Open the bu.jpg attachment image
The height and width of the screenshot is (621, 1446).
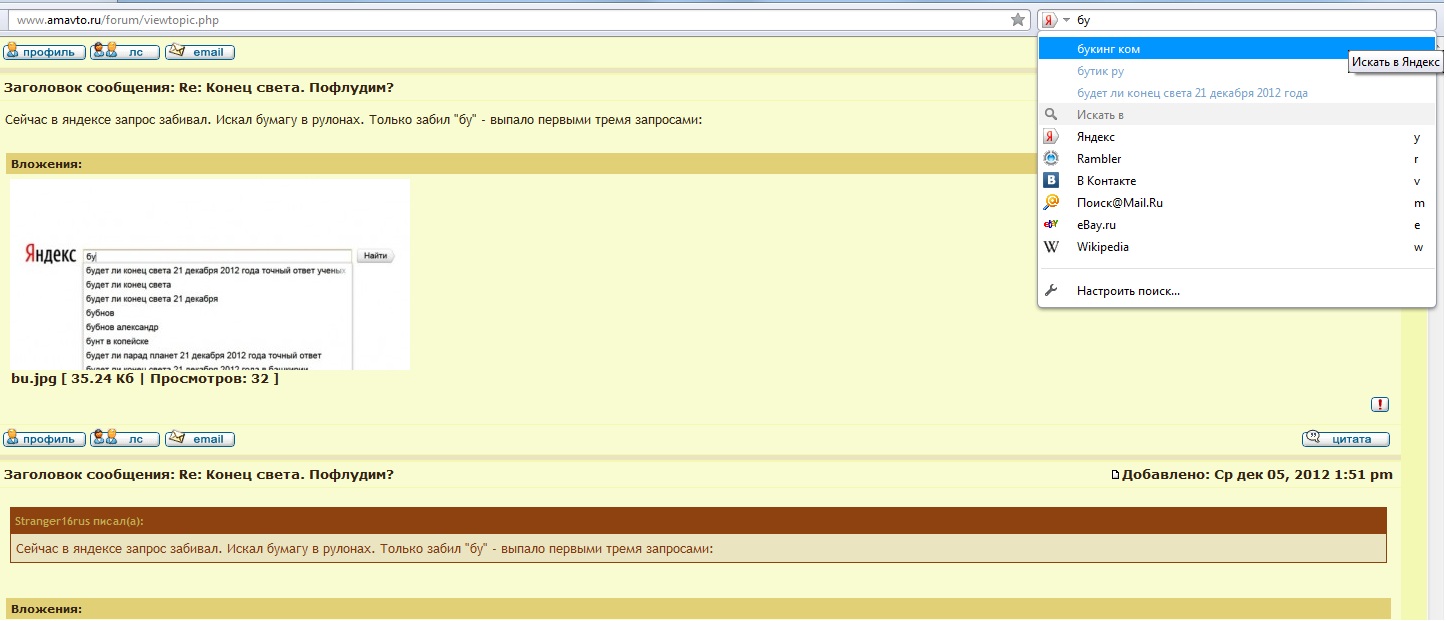click(210, 275)
